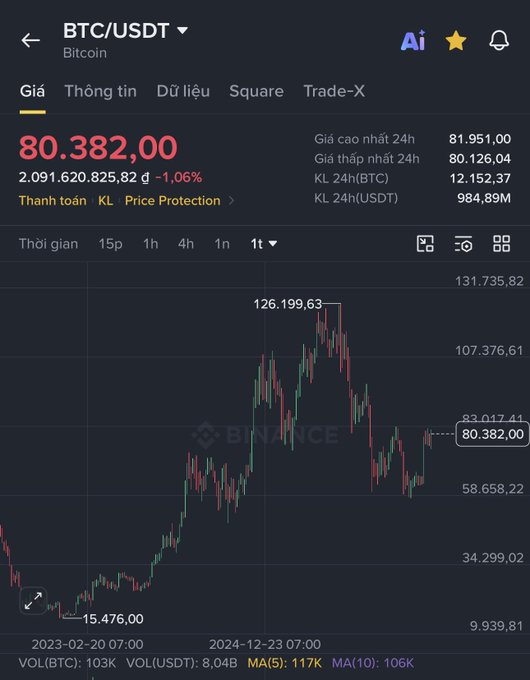The height and width of the screenshot is (680, 530).
Task: Tap the KL 24h(BTC) value 12.152,37
Action: pyautogui.click(x=480, y=178)
